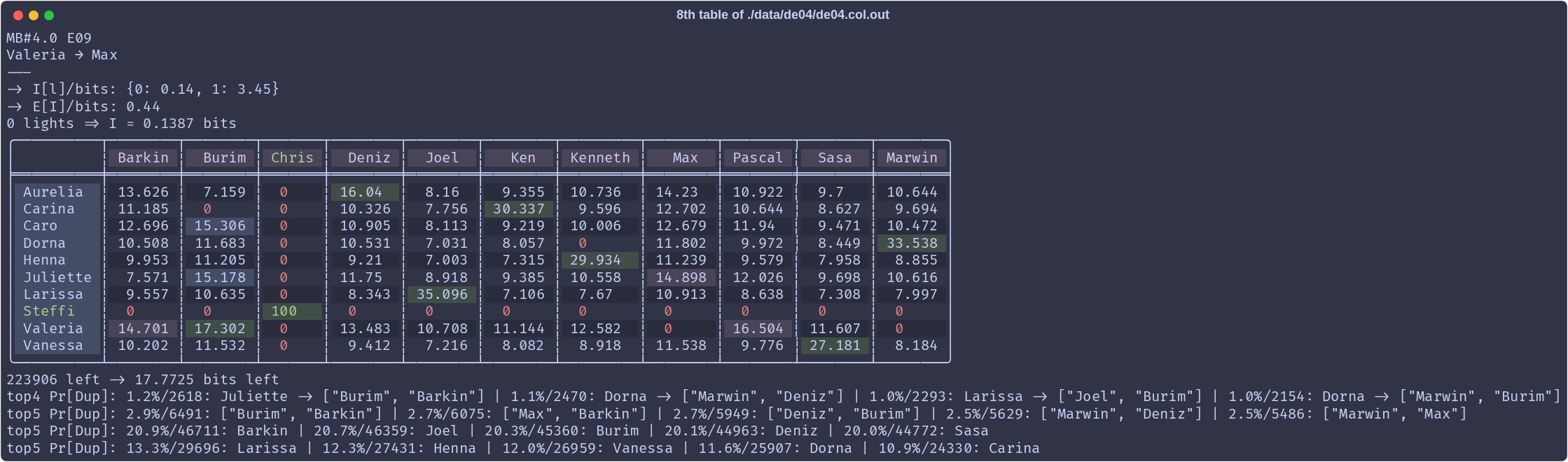Viewport: 1568px width, 462px height.
Task: Click the cell 14.898 in Juliette row
Action: [681, 277]
